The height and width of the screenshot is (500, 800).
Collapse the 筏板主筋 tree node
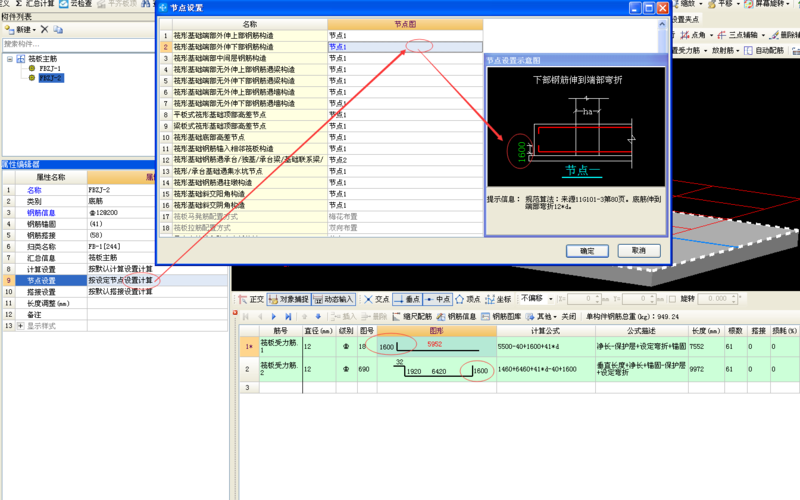coord(10,59)
